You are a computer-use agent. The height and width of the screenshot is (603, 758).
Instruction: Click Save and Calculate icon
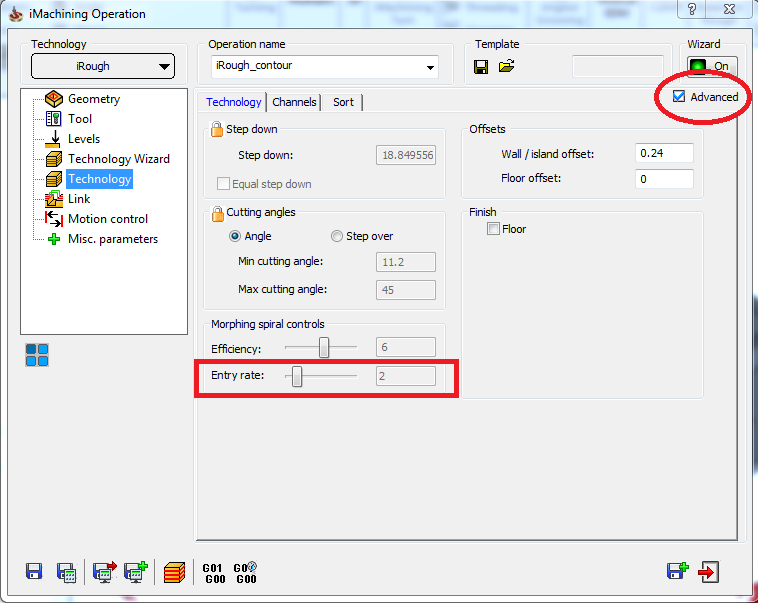[x=66, y=573]
